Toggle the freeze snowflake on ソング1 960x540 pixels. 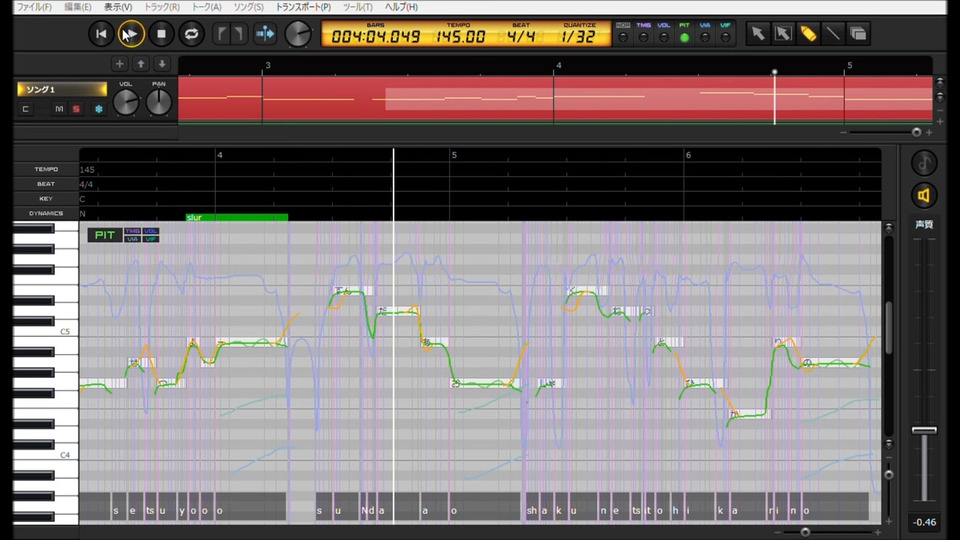tap(99, 109)
